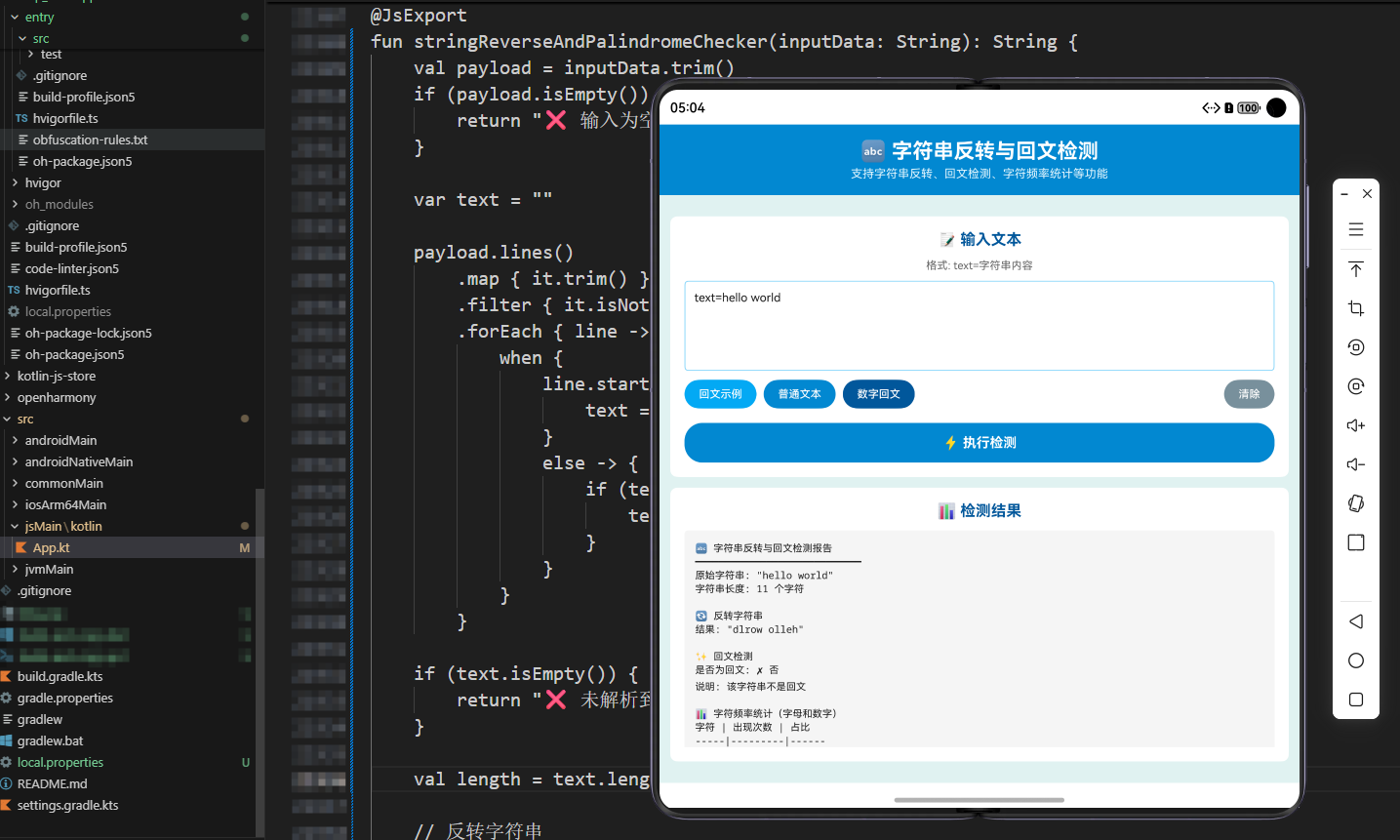1400x840 pixels.
Task: Open oh-package-lock.json5 file
Action: tap(88, 334)
